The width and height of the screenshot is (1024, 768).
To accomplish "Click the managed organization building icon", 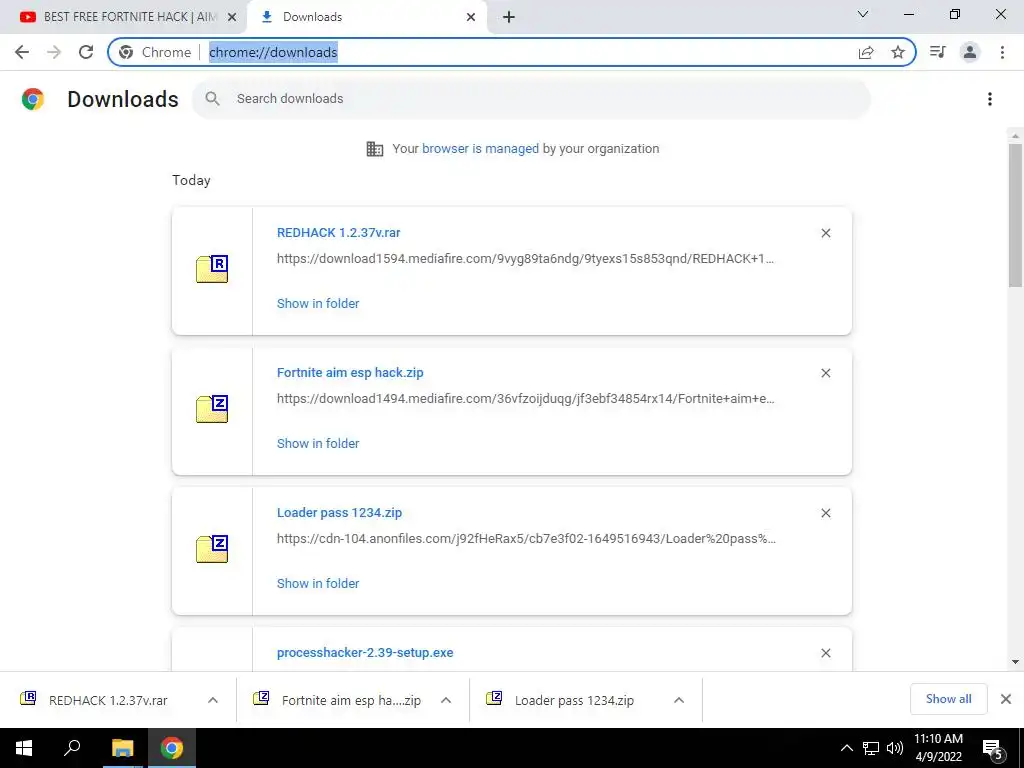I will click(x=375, y=149).
